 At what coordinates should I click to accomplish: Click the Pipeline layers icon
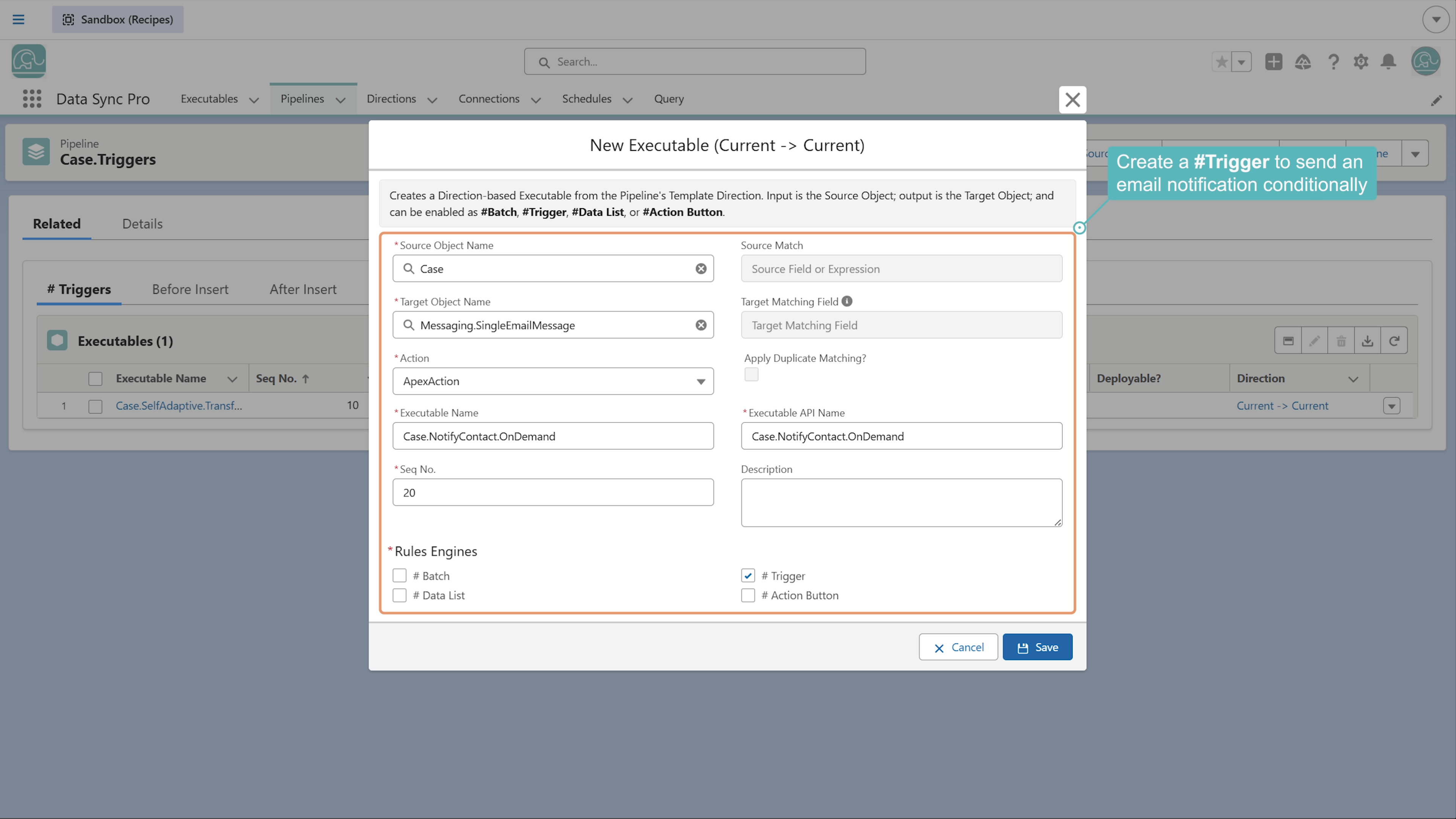coord(36,152)
